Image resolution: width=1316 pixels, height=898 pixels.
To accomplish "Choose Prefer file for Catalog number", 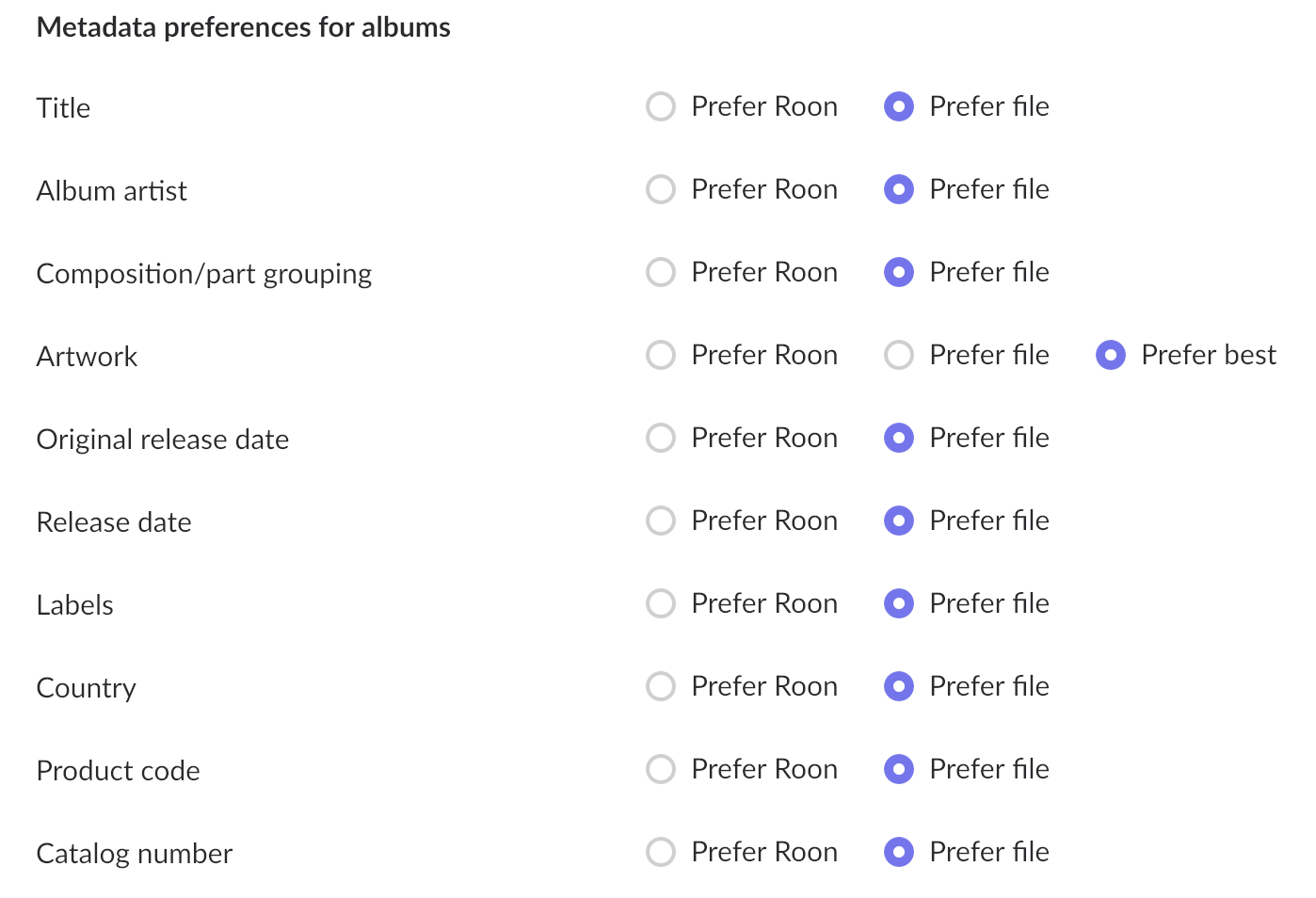I will (899, 852).
